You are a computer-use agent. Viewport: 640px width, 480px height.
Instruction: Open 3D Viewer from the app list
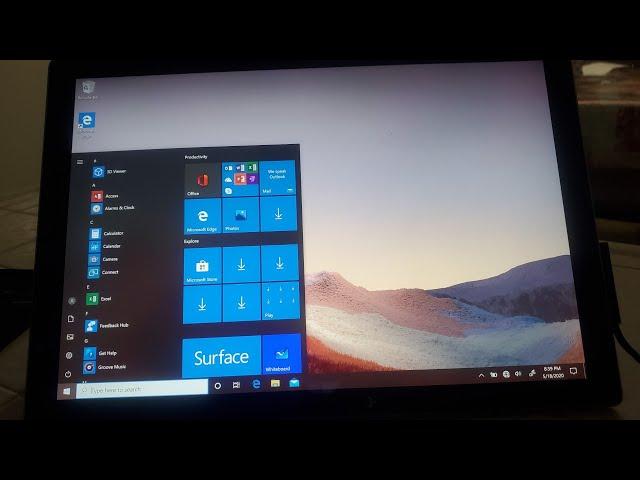pos(109,172)
